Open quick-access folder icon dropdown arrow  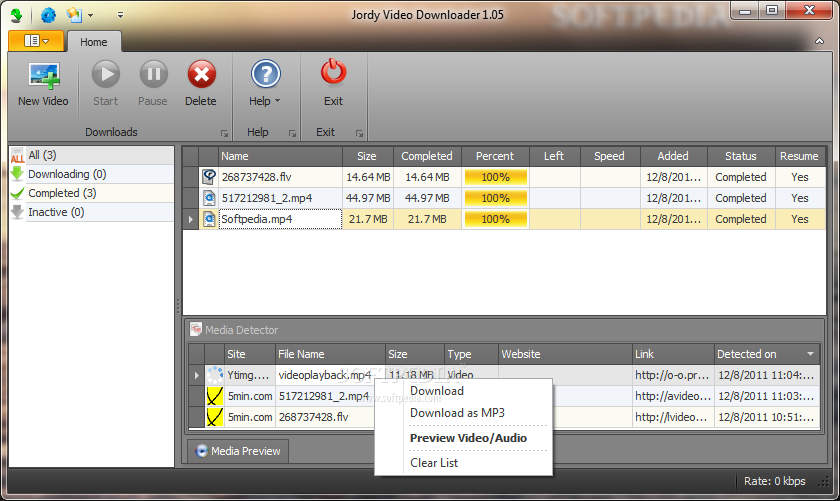[91, 15]
